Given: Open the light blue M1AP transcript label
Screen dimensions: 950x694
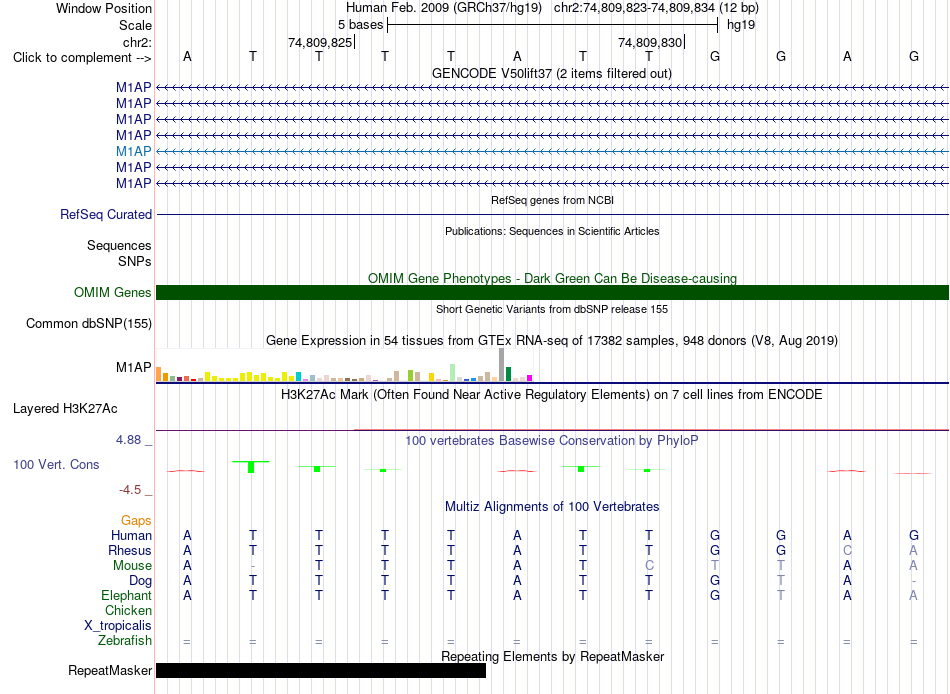Looking at the screenshot, I should [x=133, y=152].
